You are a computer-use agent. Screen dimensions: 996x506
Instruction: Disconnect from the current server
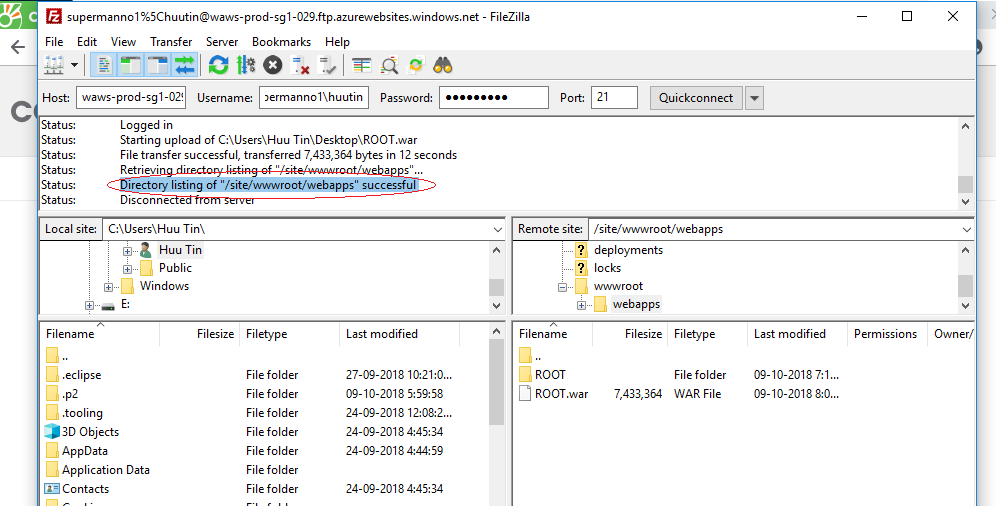299,65
